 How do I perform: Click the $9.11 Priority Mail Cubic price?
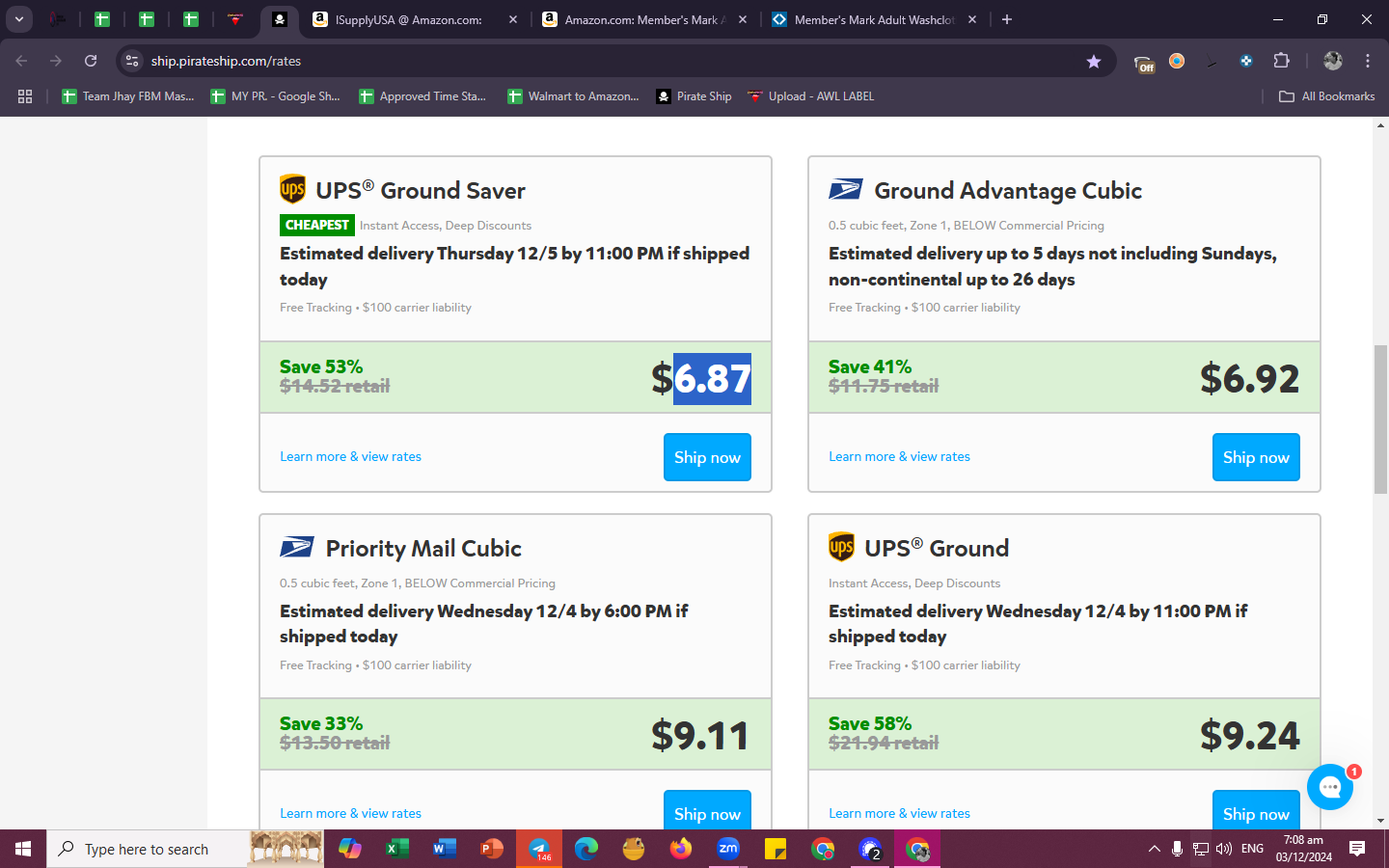(701, 736)
